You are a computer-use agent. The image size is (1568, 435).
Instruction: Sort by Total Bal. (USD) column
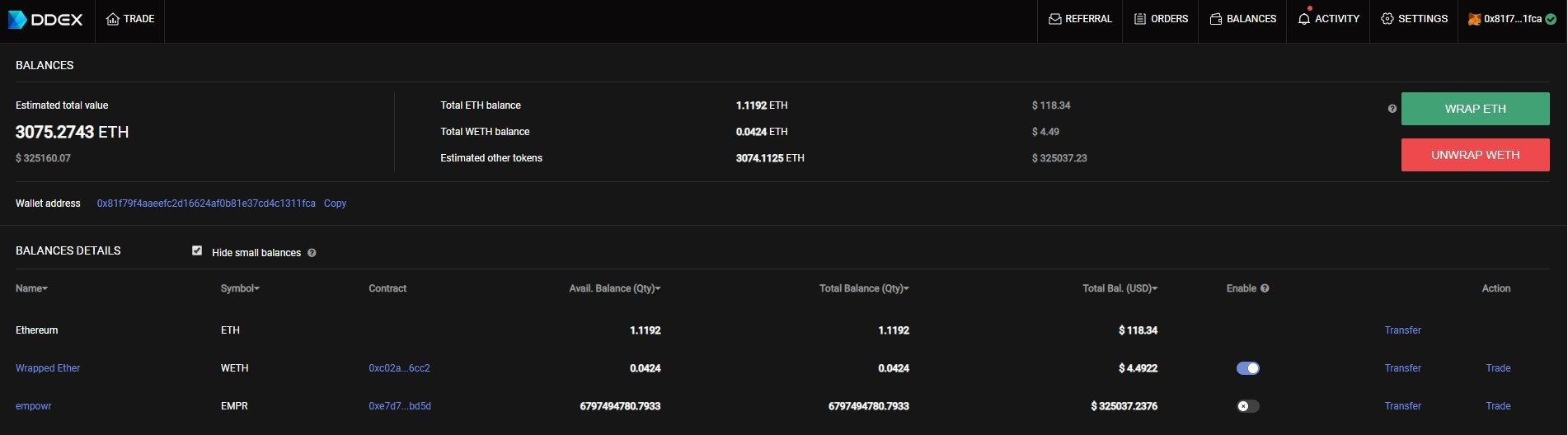1120,288
